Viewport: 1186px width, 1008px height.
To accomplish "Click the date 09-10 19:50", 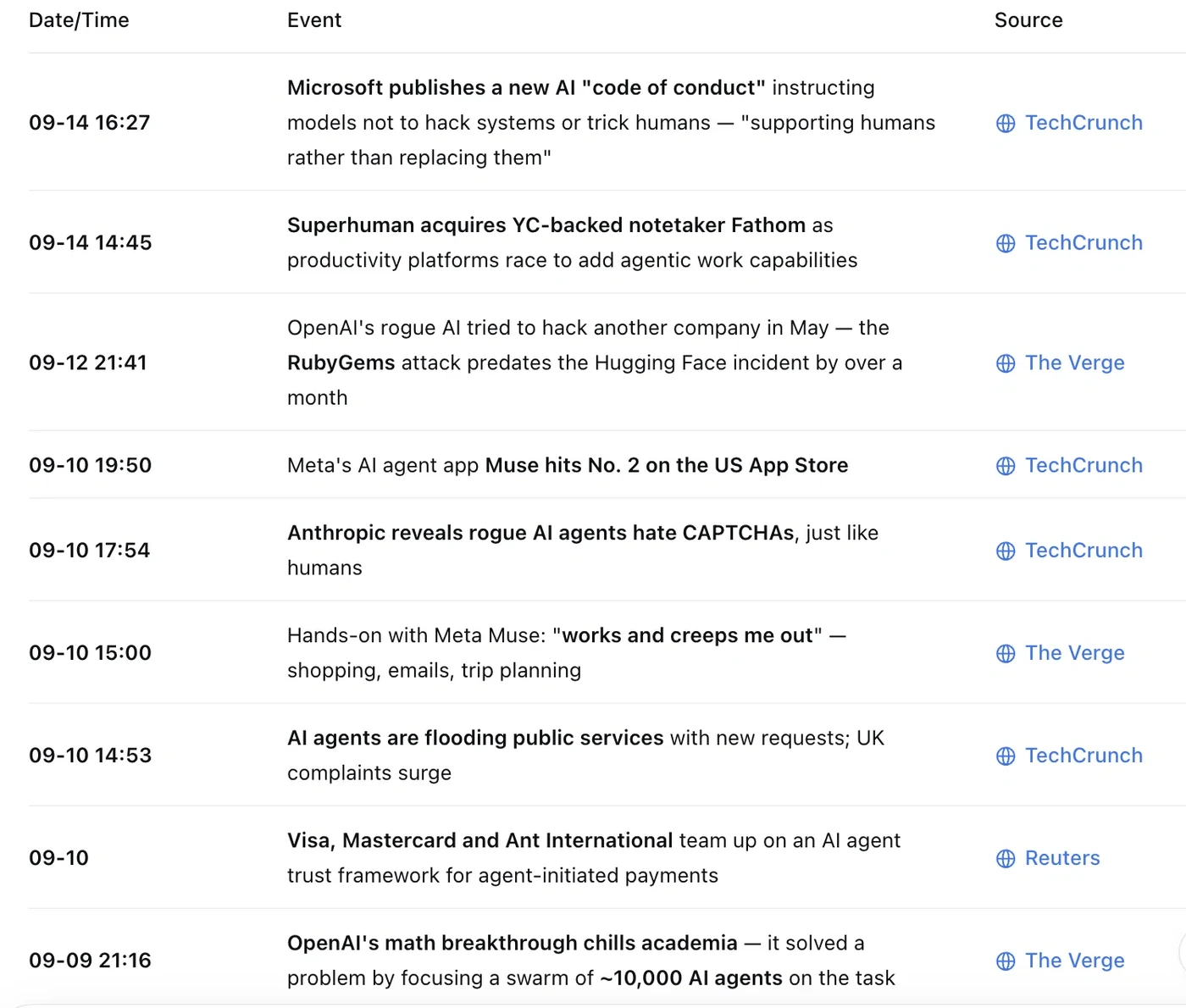I will [x=91, y=465].
